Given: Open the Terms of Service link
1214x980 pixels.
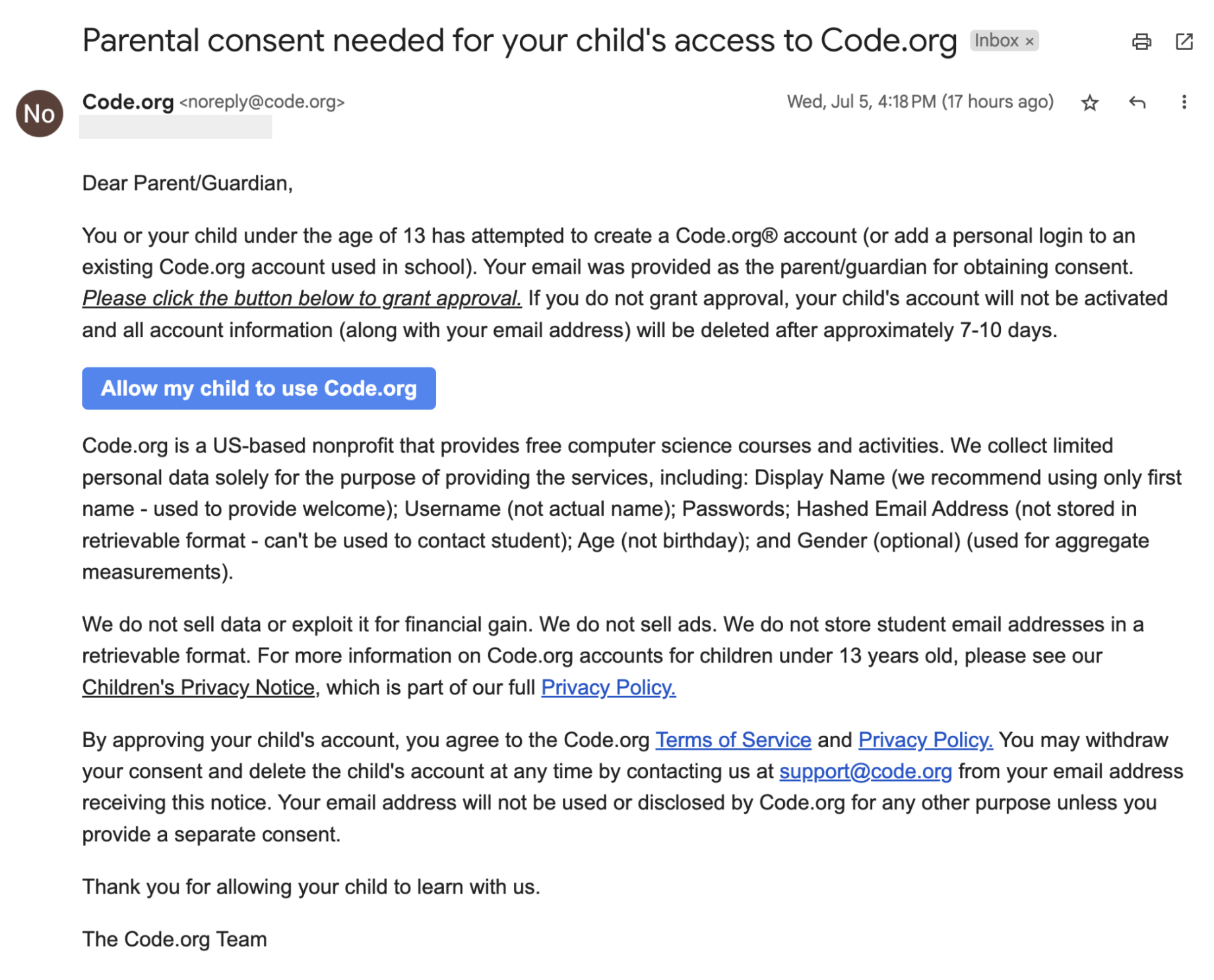Looking at the screenshot, I should pyautogui.click(x=732, y=740).
